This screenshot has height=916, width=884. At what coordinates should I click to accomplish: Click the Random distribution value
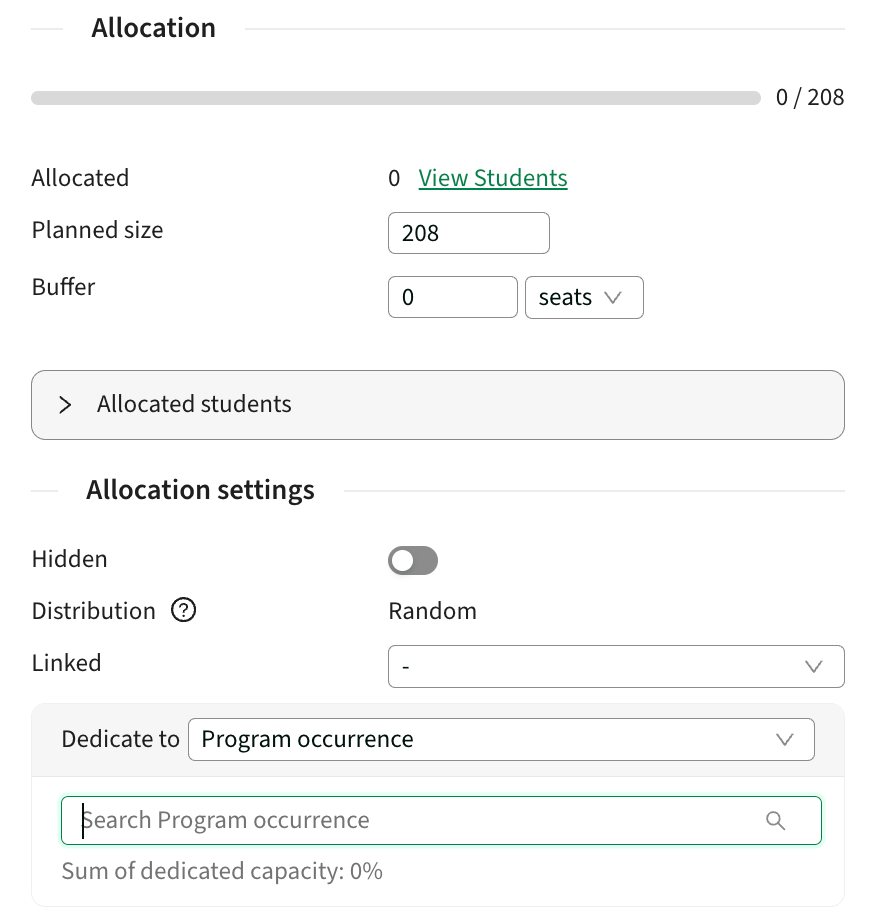pos(432,611)
